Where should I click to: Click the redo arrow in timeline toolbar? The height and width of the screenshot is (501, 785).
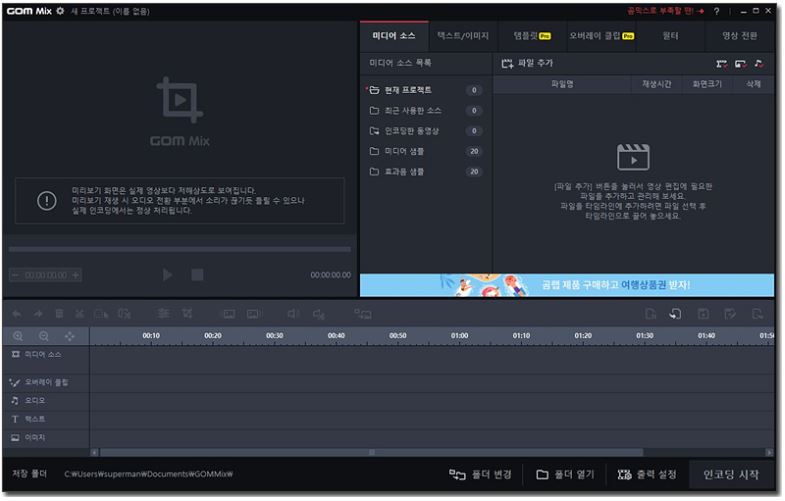click(38, 314)
